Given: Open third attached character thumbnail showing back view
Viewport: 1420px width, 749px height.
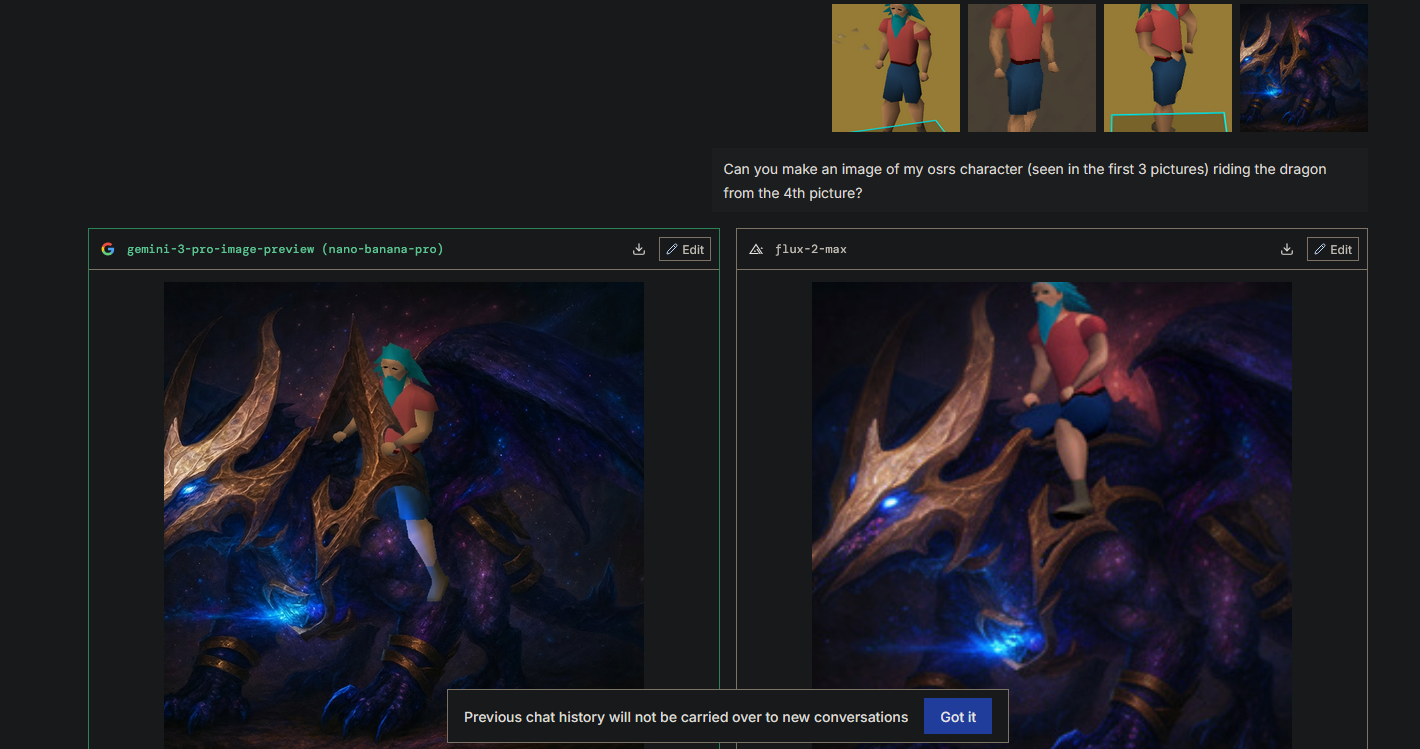Looking at the screenshot, I should (1168, 68).
